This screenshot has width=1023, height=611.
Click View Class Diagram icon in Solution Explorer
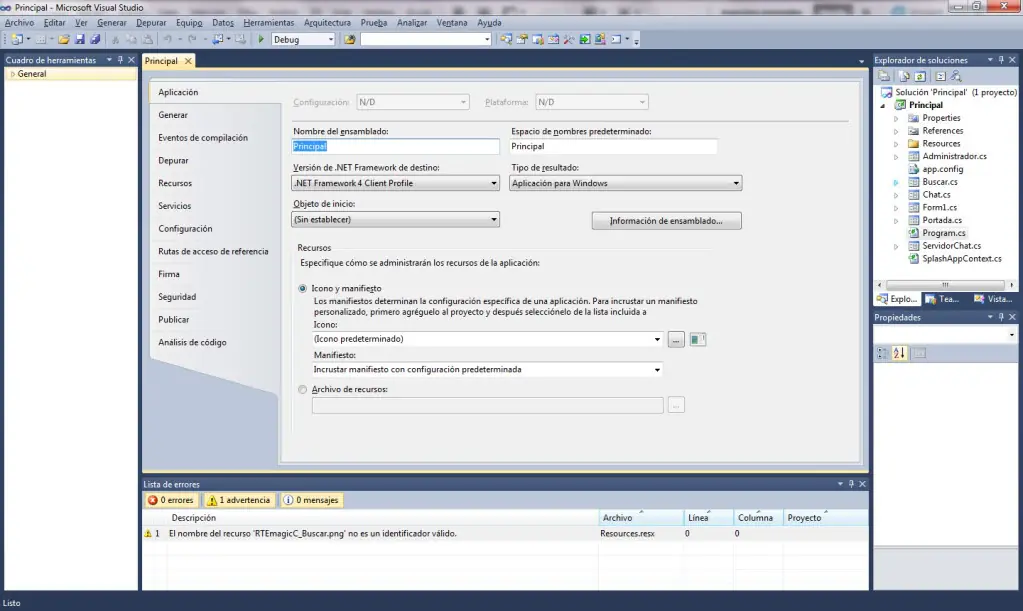(956, 76)
